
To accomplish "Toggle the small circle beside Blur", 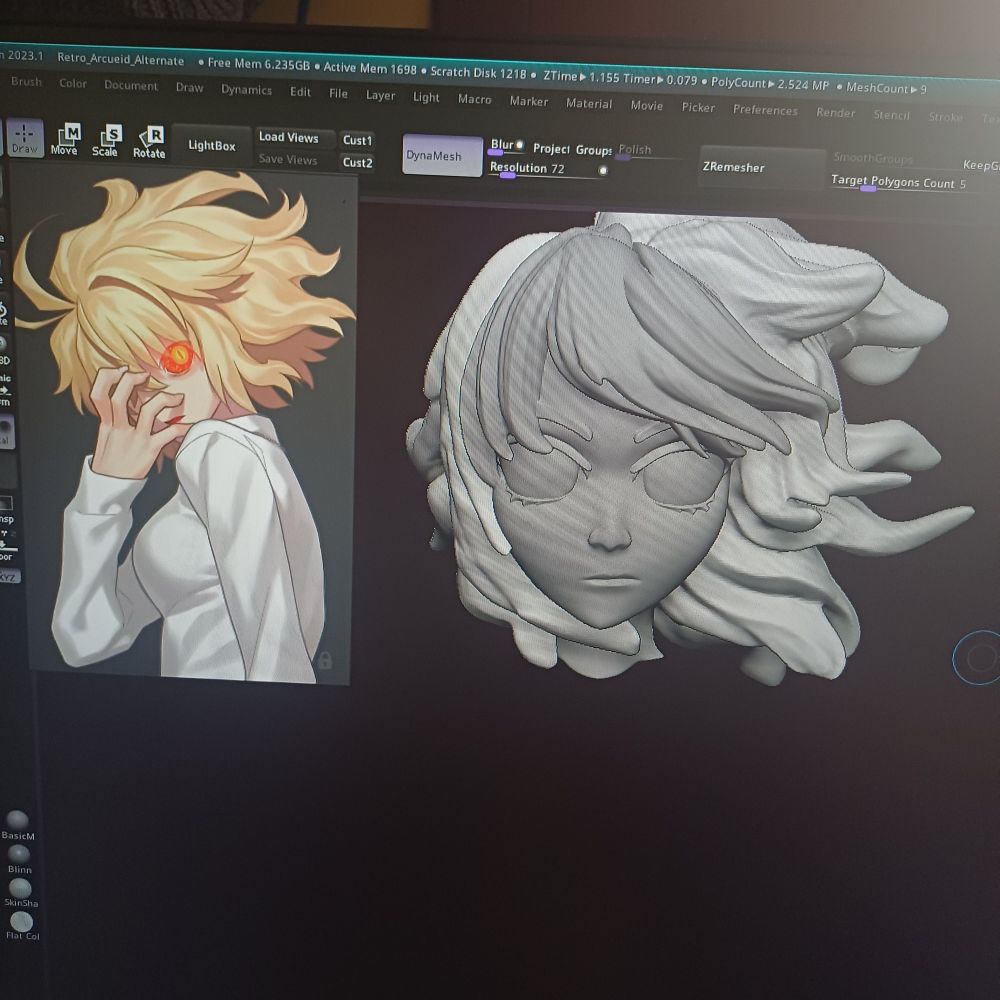I will tap(520, 145).
